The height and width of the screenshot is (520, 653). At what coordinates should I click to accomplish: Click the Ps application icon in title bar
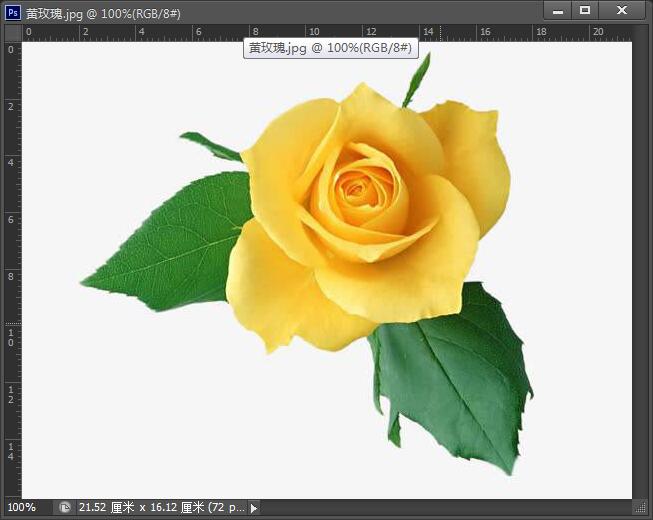click(x=13, y=13)
